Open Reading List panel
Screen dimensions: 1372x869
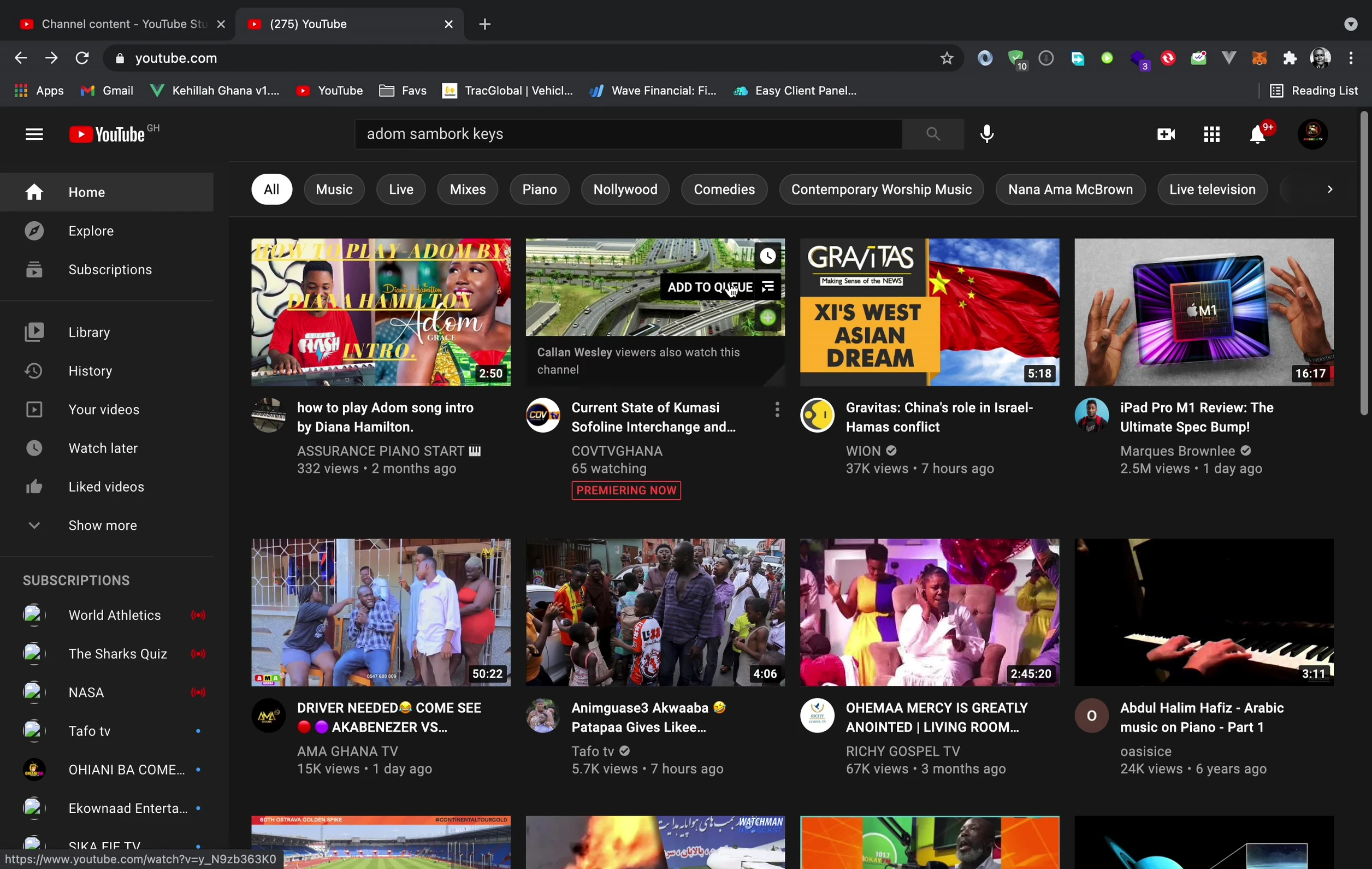1314,91
